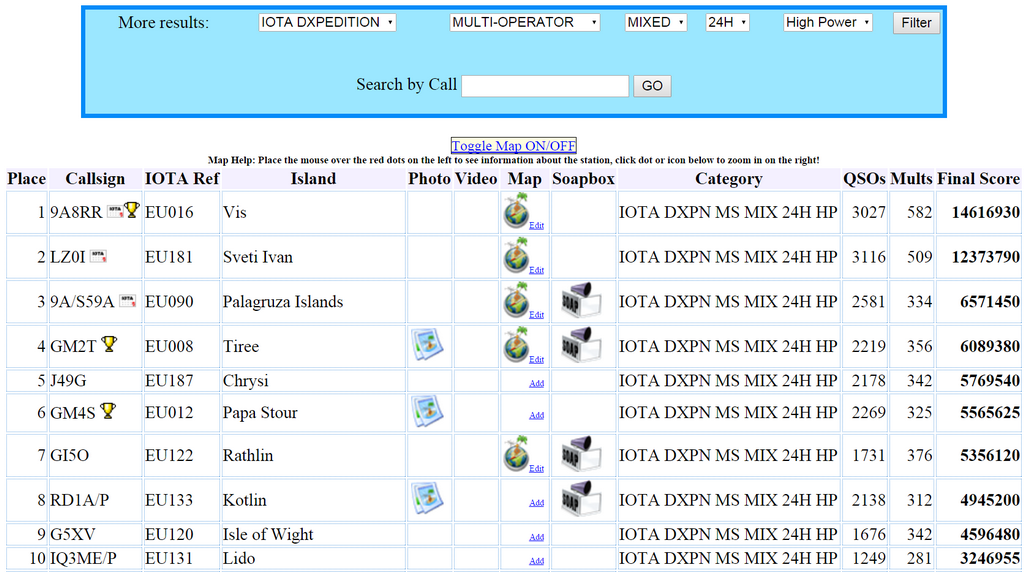
Task: Open the soapbox icon for RD1A/P
Action: click(x=581, y=499)
